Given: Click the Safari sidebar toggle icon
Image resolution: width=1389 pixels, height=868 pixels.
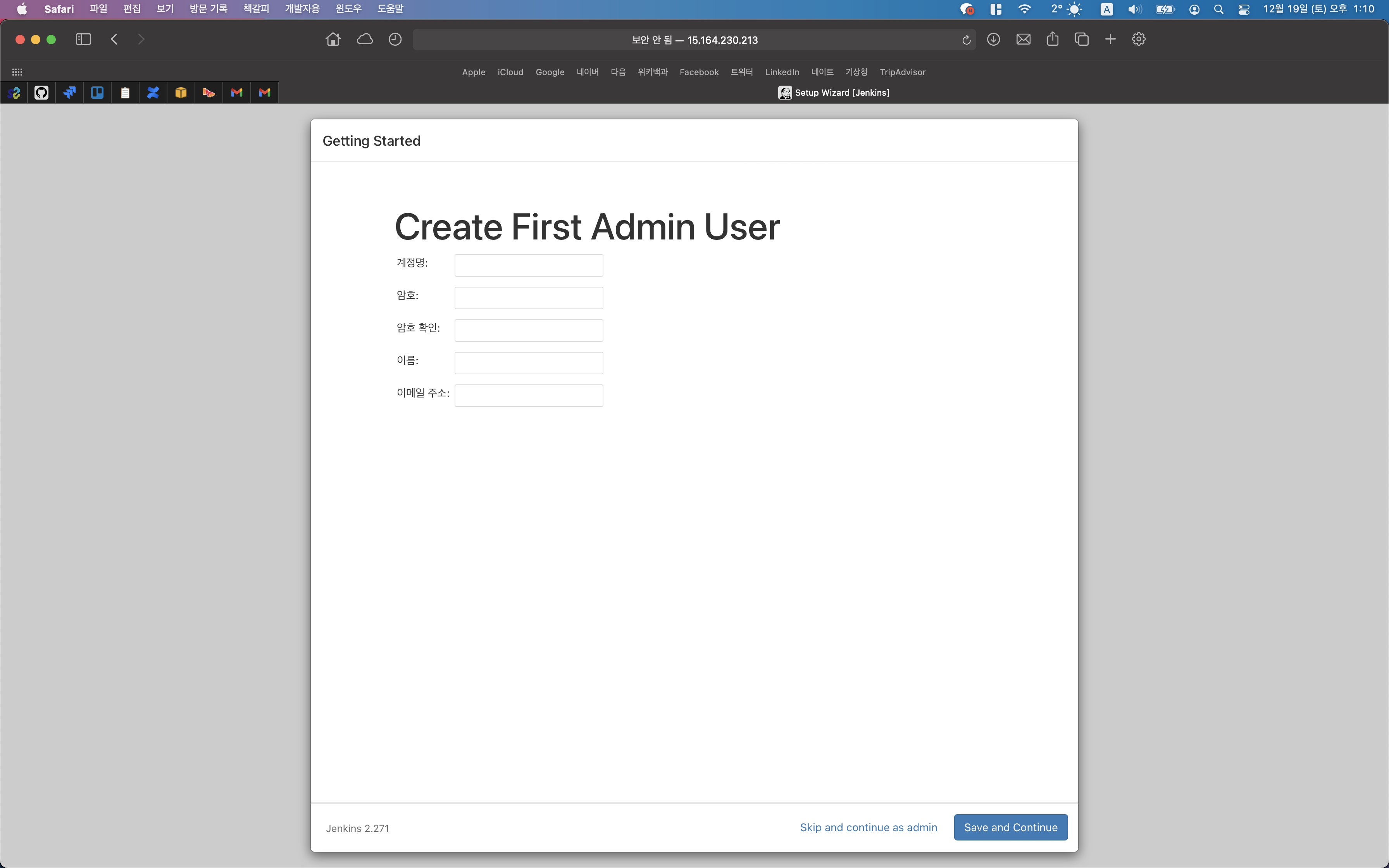Looking at the screenshot, I should point(83,39).
